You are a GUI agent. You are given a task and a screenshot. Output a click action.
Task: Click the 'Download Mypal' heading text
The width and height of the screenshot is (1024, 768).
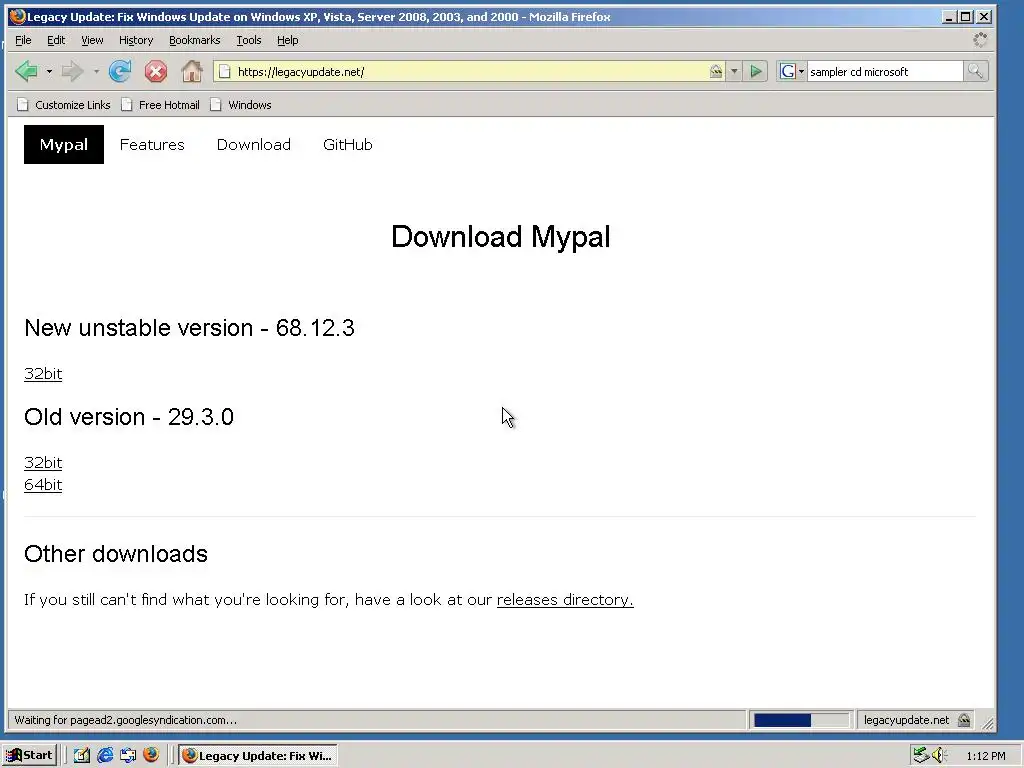click(x=501, y=236)
